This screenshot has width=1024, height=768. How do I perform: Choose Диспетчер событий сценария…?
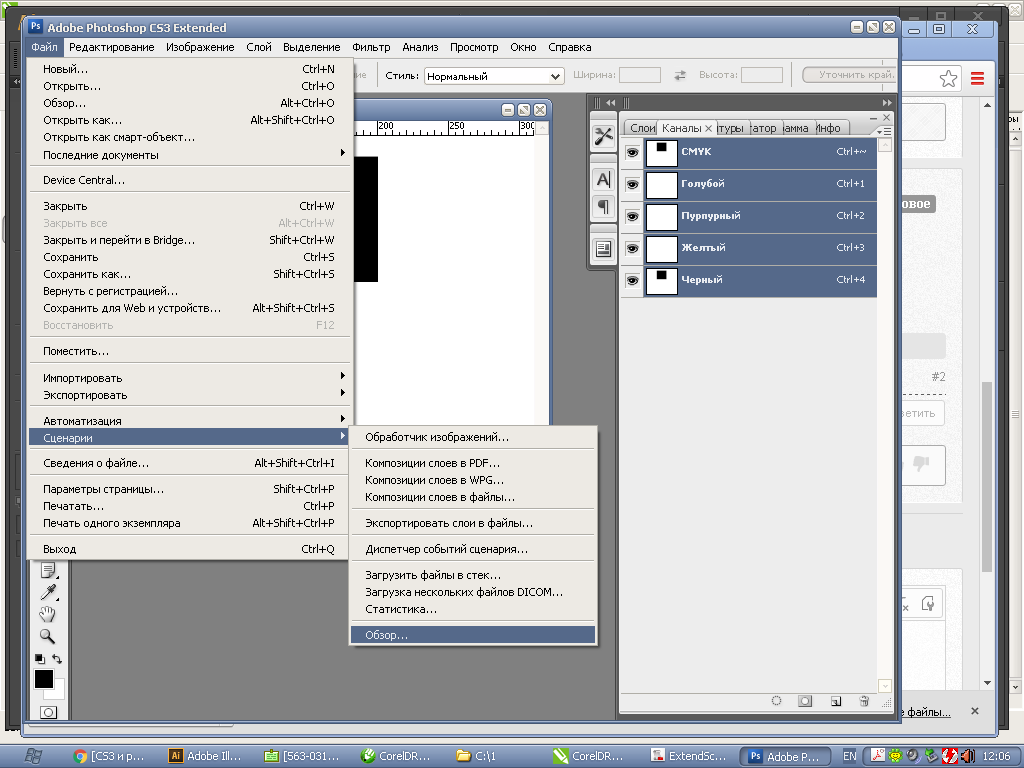(473, 549)
